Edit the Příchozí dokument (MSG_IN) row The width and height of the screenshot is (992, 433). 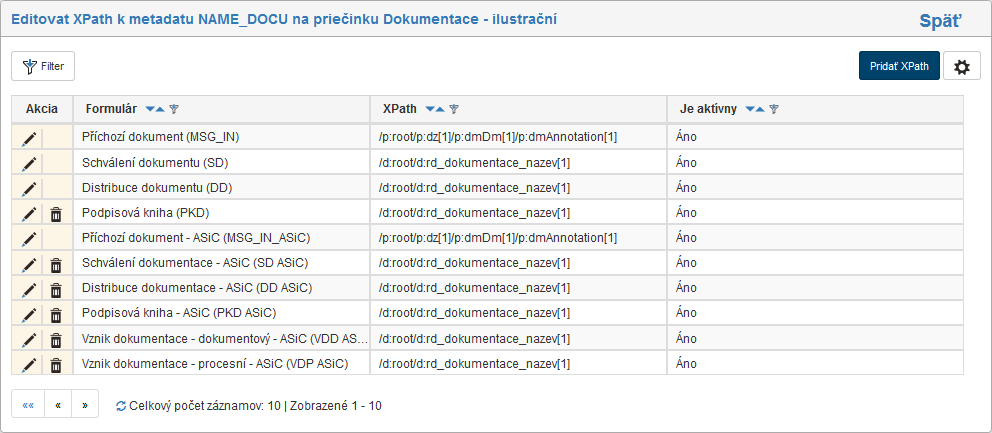tap(29, 137)
